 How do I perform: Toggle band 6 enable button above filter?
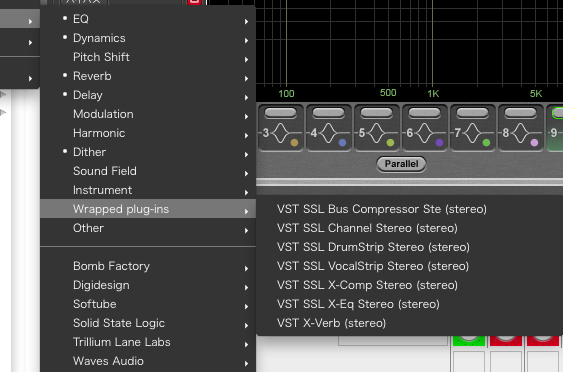pos(424,113)
